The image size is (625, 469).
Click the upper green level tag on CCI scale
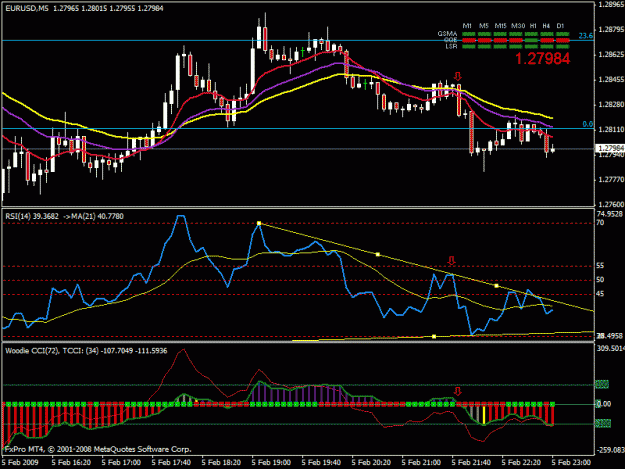602,385
